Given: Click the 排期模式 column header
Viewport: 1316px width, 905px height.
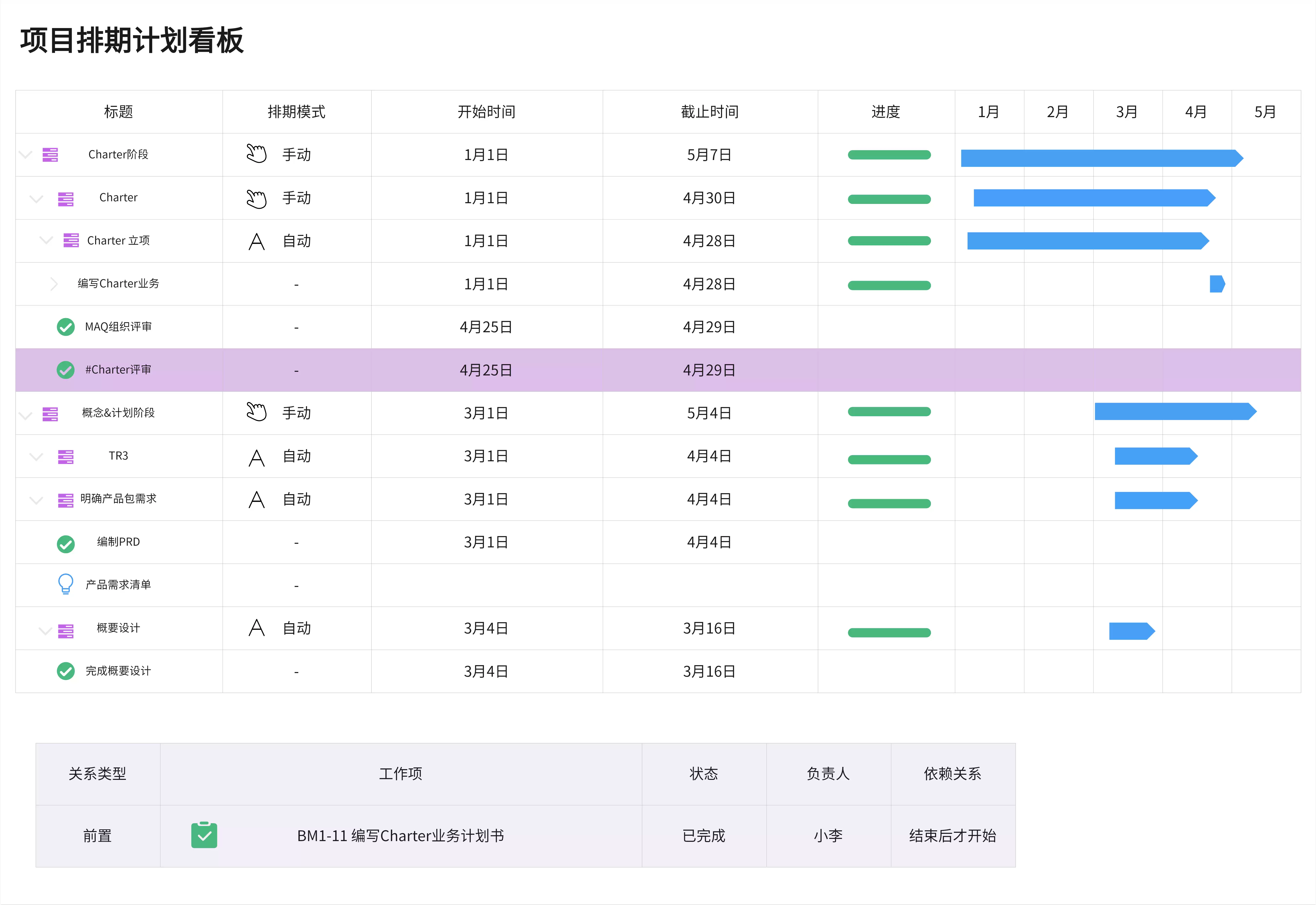Looking at the screenshot, I should click(297, 112).
